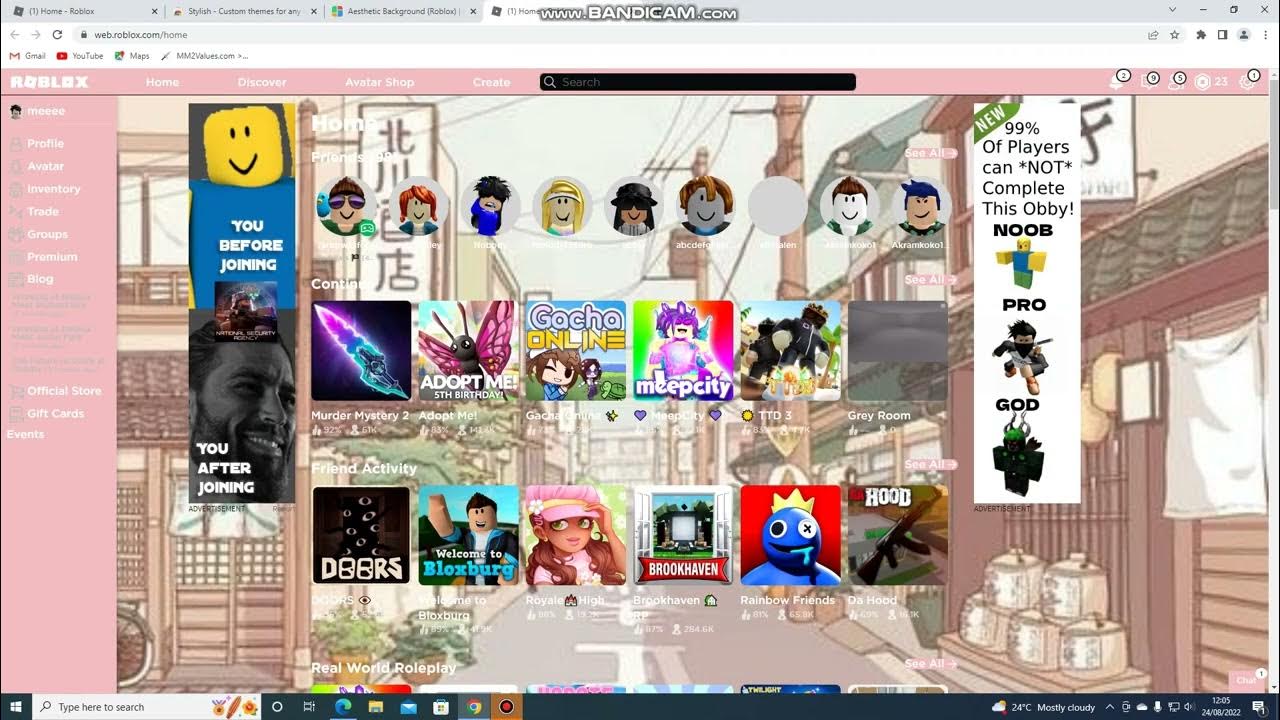Open Discover in Roblox navbar
This screenshot has height=720, width=1280.
click(x=262, y=82)
